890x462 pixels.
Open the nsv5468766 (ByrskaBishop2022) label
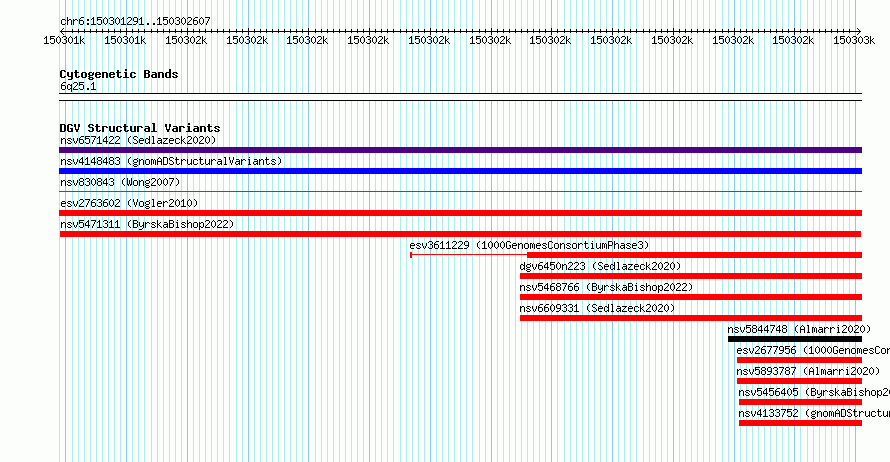pyautogui.click(x=606, y=287)
